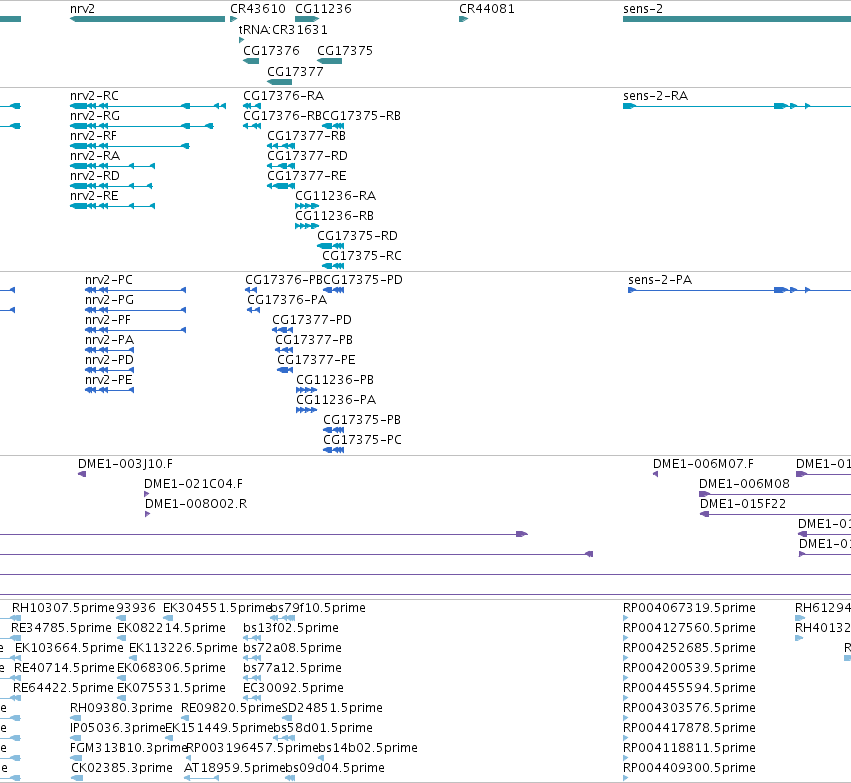Select the RP004127560.5prime EST label
This screenshot has height=783, width=851.
689,628
